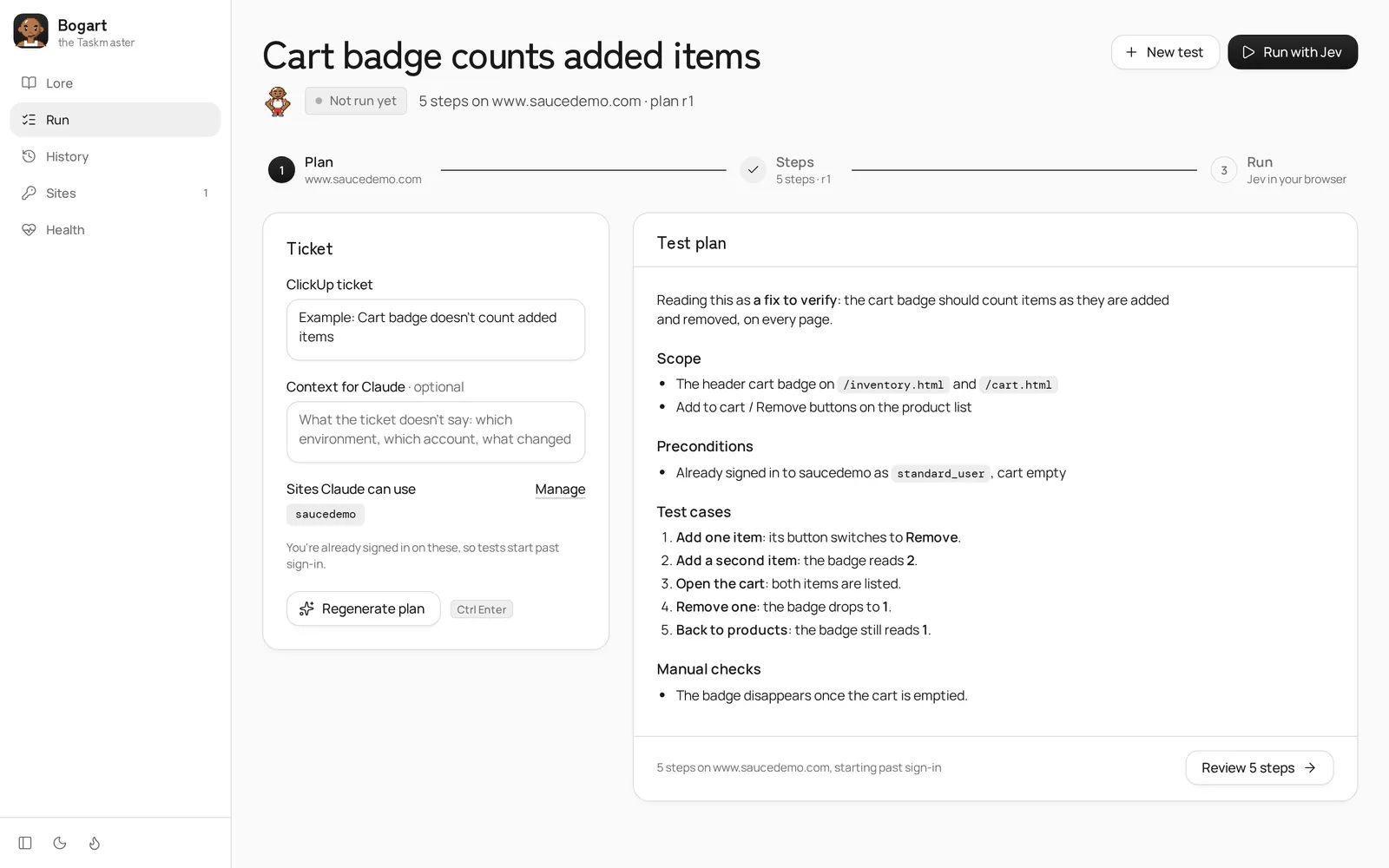Click the Jev character icon under the title
This screenshot has width=1389, height=868.
[278, 102]
